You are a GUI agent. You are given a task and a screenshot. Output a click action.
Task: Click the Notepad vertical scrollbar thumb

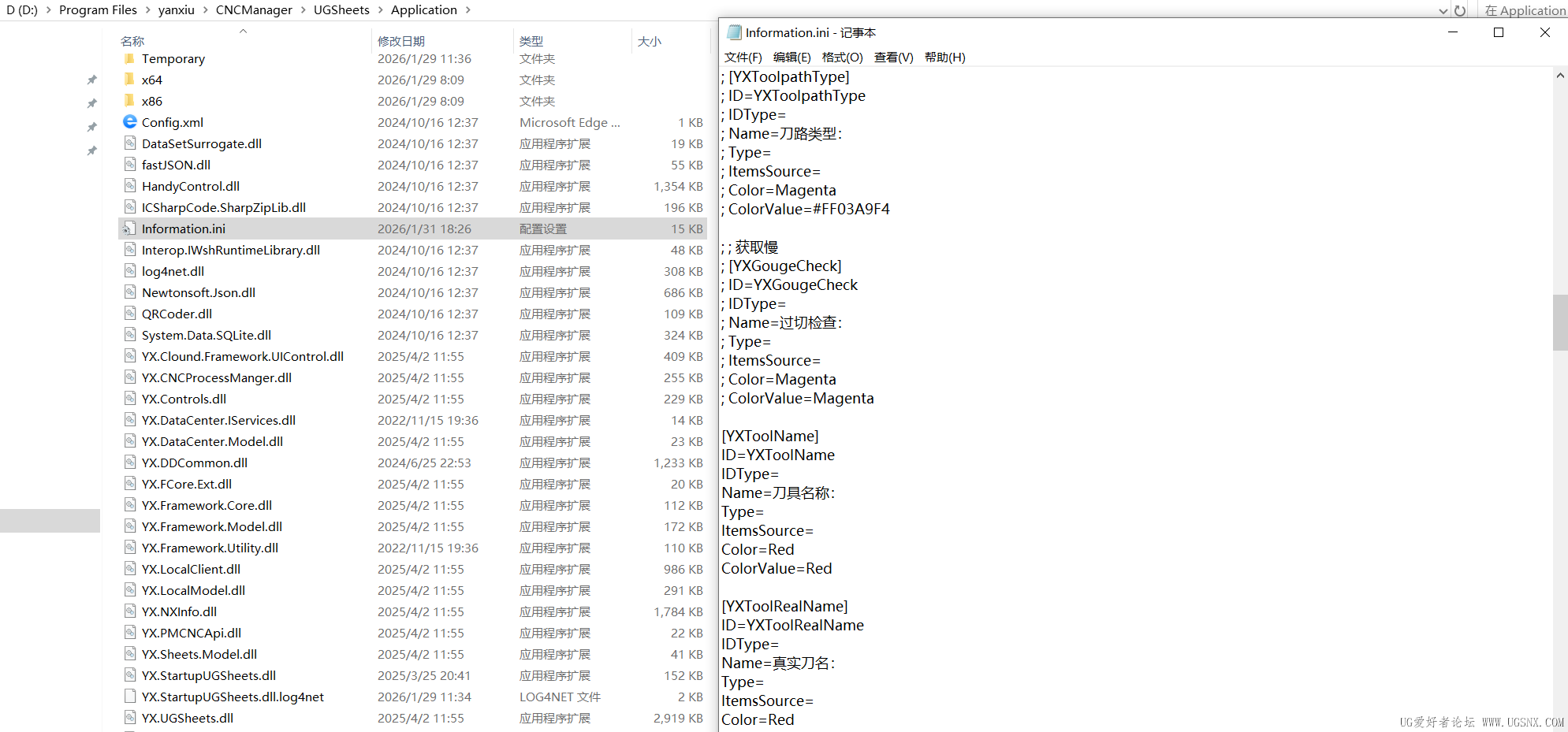tap(1560, 322)
